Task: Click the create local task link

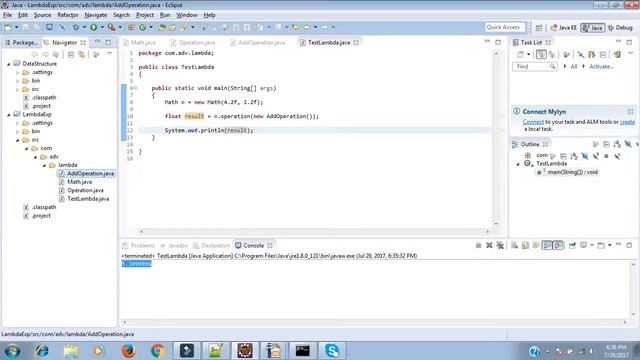Action: click(x=627, y=122)
